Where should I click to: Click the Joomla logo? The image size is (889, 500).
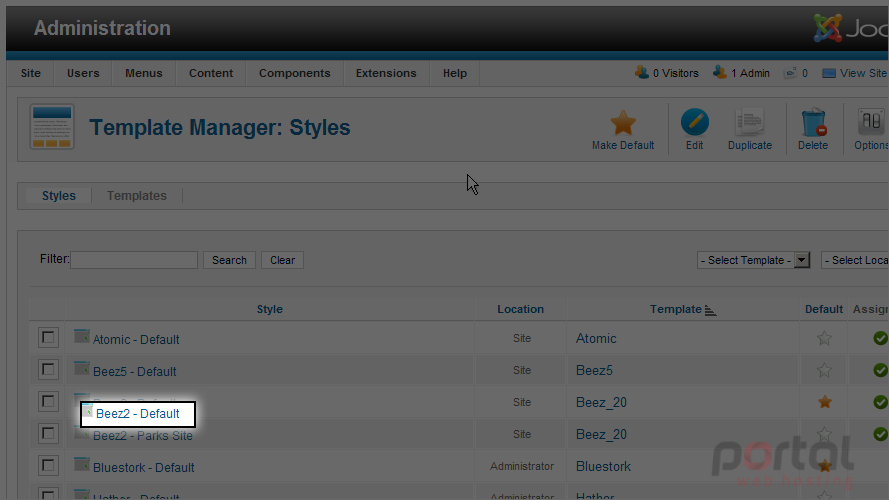pos(828,28)
